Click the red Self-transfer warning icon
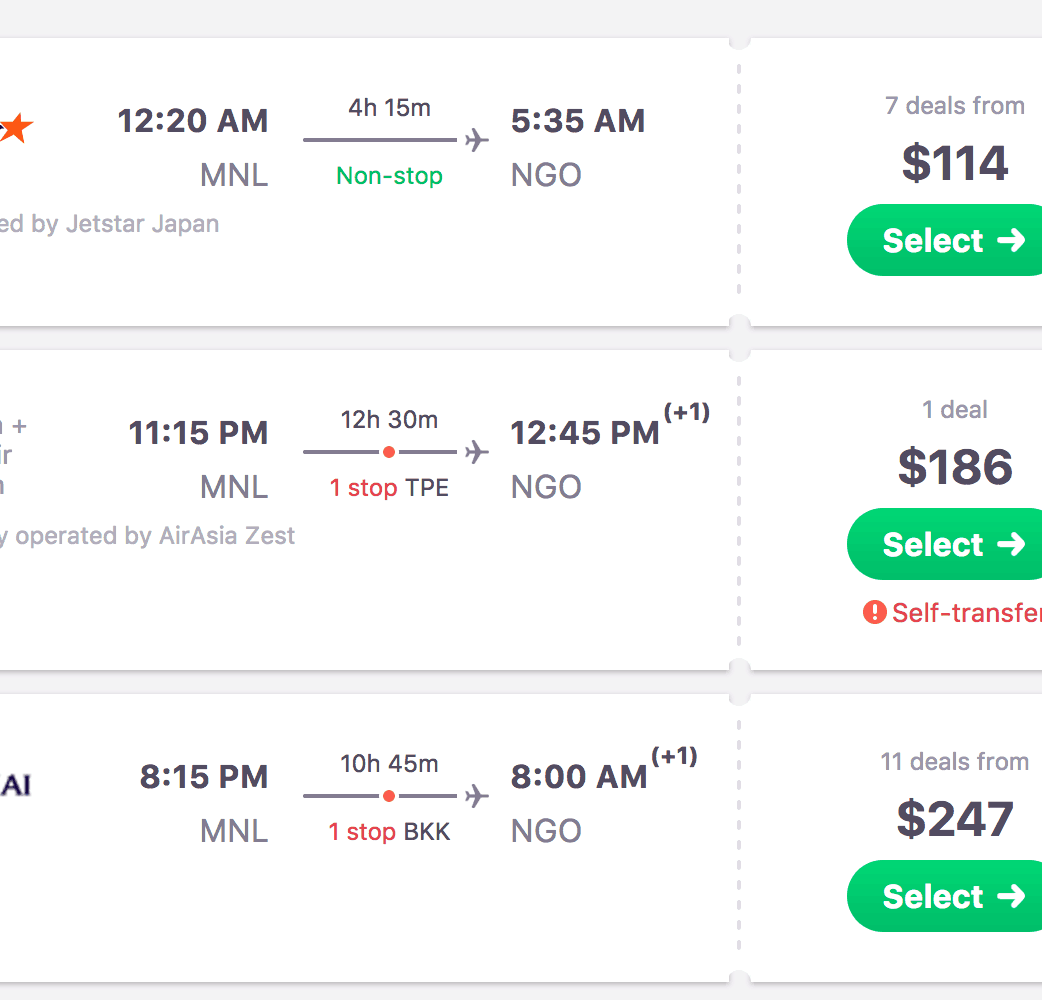This screenshot has height=1000, width=1042. pos(874,612)
